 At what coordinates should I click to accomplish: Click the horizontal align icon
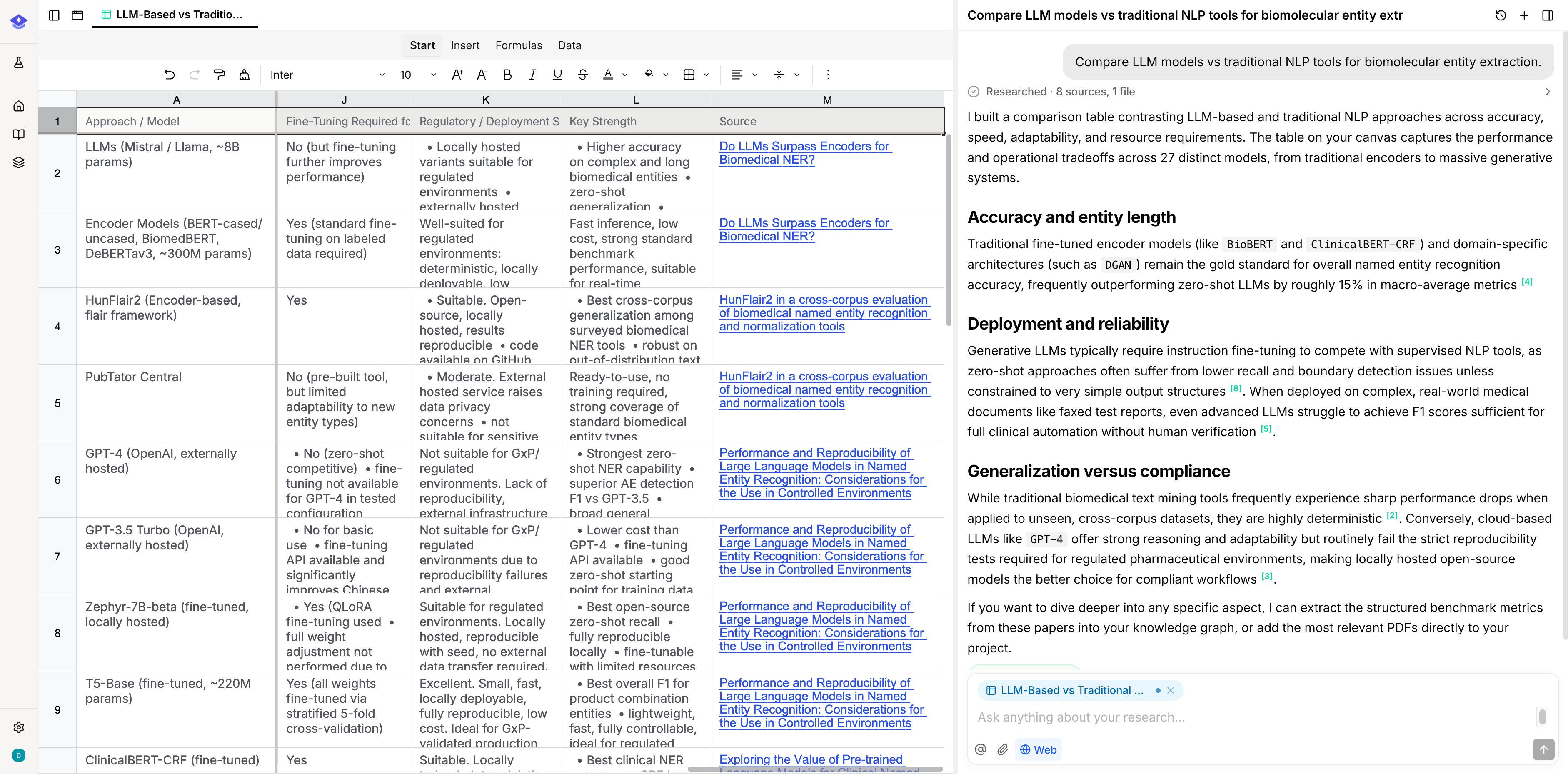(x=737, y=75)
